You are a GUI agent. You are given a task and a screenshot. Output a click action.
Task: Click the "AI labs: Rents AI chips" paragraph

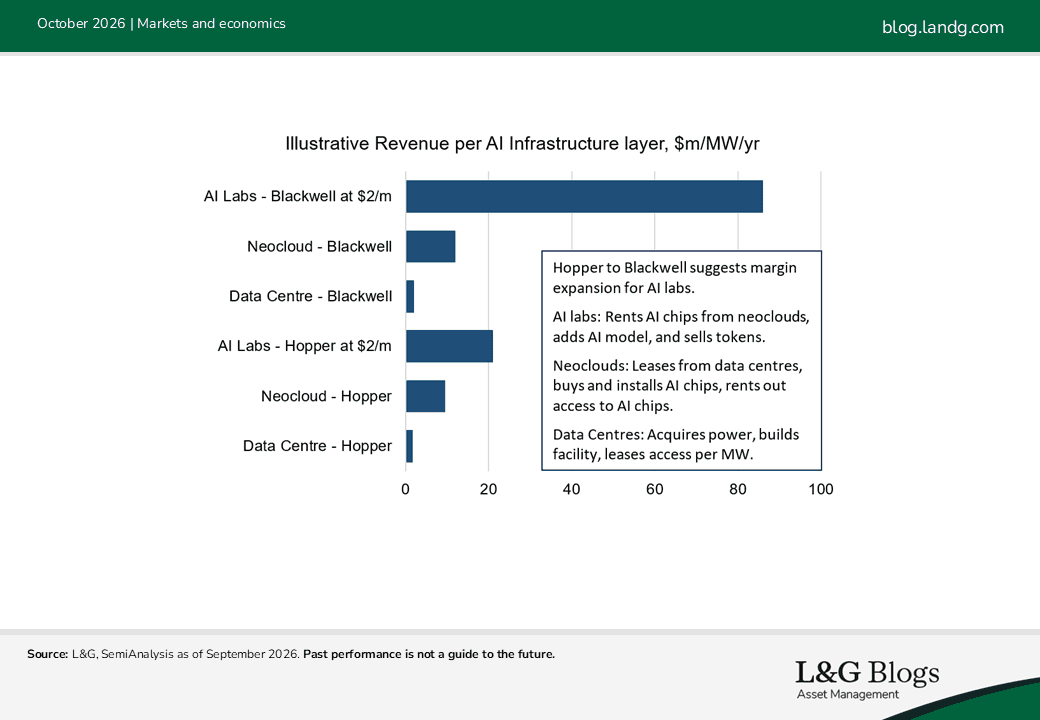(681, 327)
